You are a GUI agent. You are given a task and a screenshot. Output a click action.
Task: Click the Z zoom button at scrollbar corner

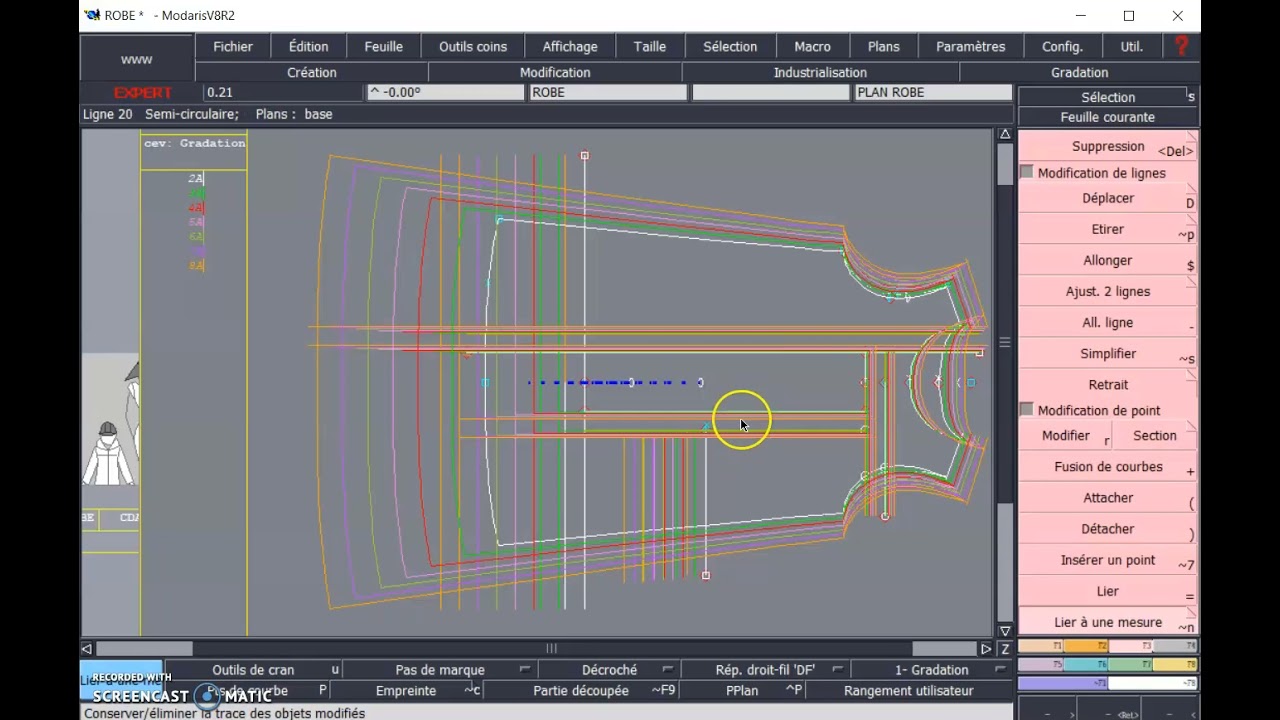[x=1005, y=649]
